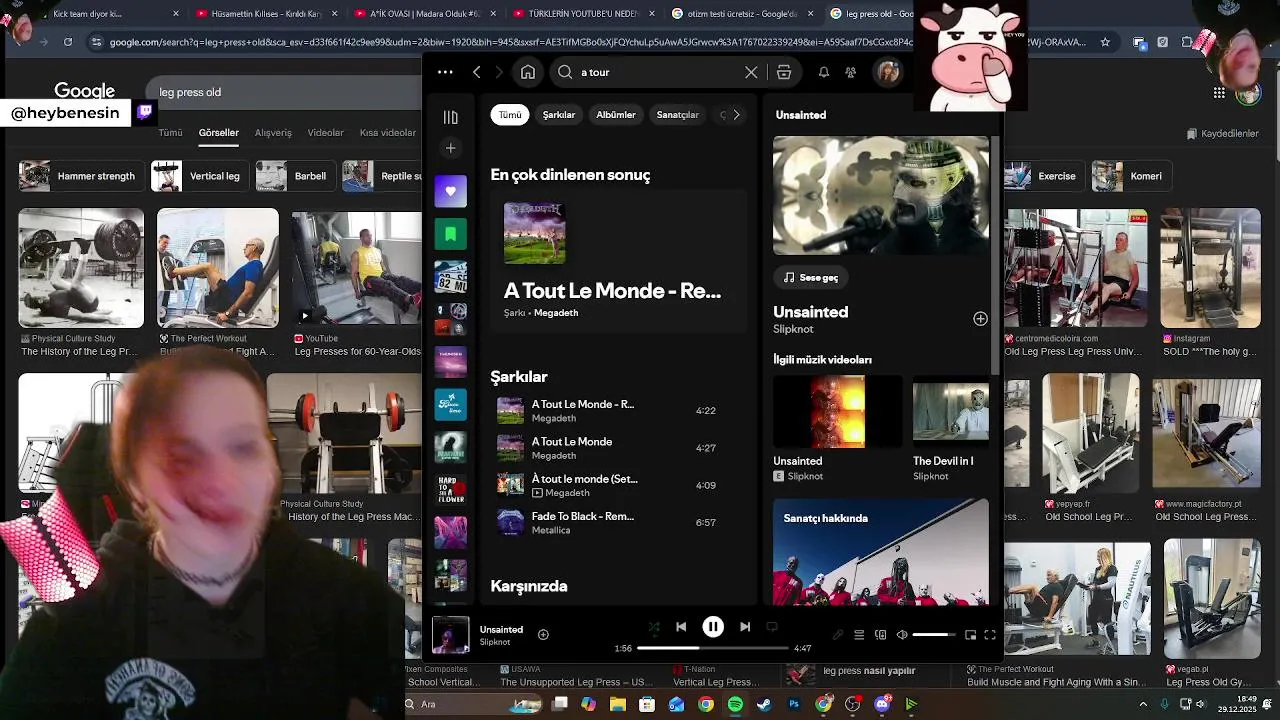Open Your Library in Spotify sidebar
1280x720 pixels.
(451, 117)
